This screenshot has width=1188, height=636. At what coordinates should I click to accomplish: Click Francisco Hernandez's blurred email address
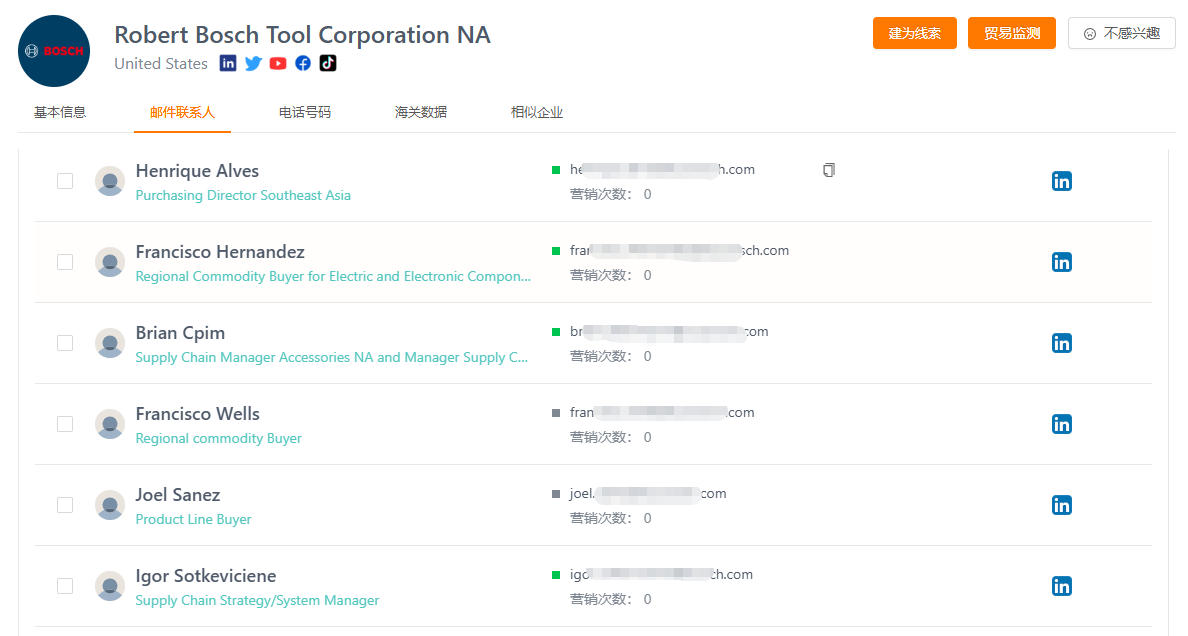coord(680,251)
